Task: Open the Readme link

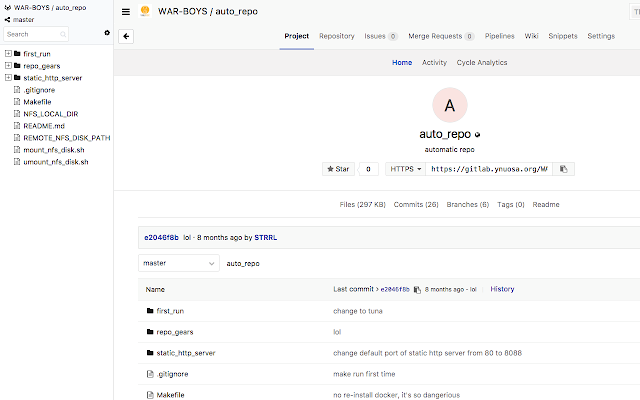Action: pyautogui.click(x=546, y=204)
